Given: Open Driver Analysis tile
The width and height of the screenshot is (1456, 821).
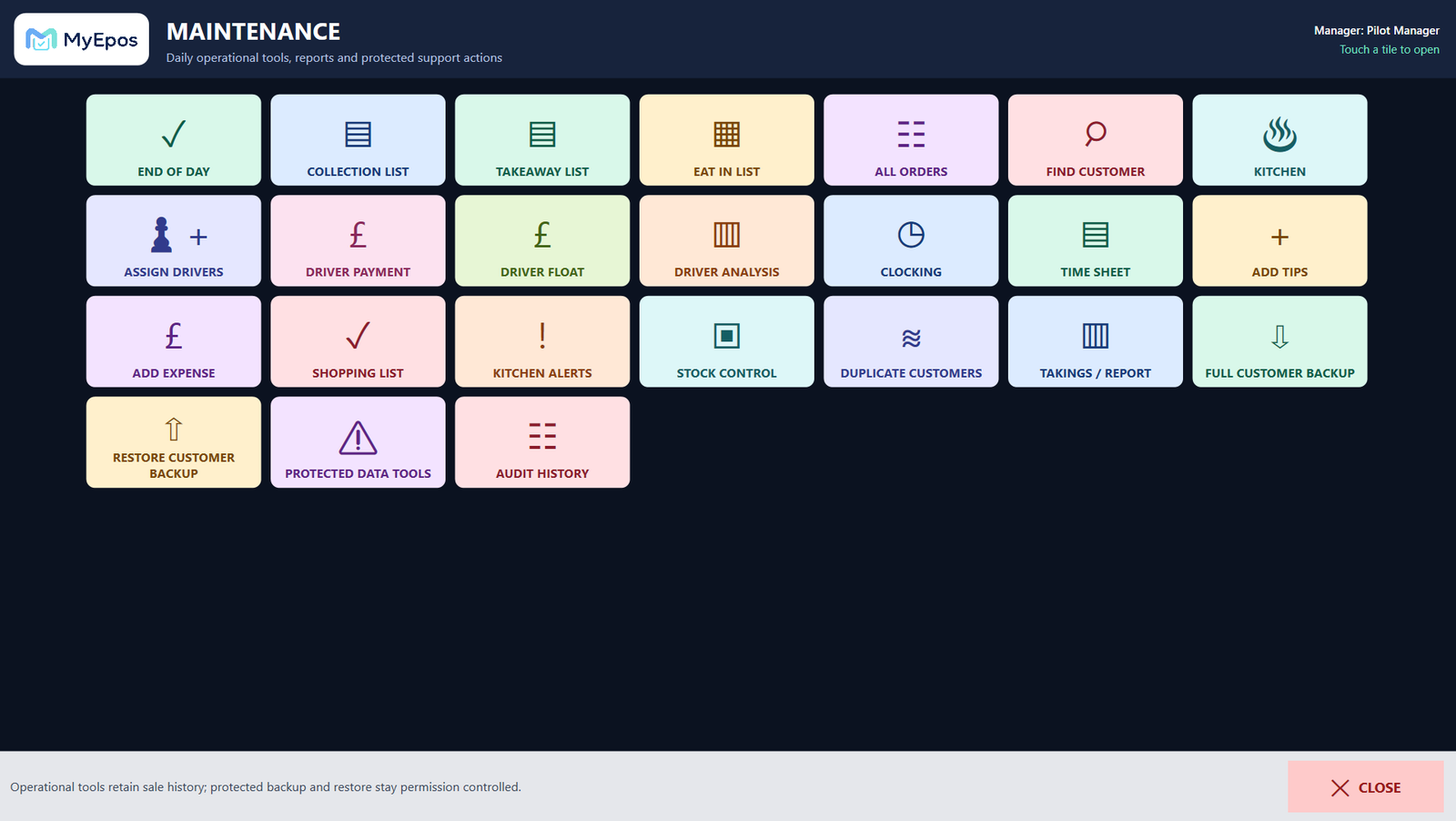Looking at the screenshot, I should click(x=726, y=241).
